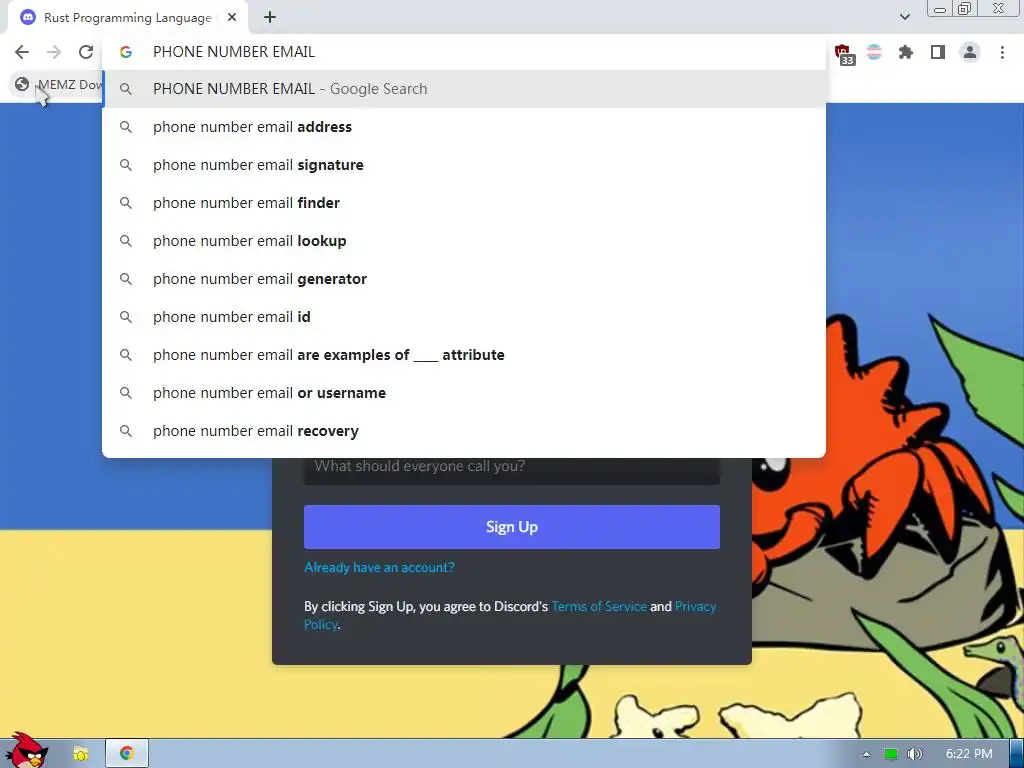Expand the tab search chevron
The width and height of the screenshot is (1024, 768).
[904, 17]
